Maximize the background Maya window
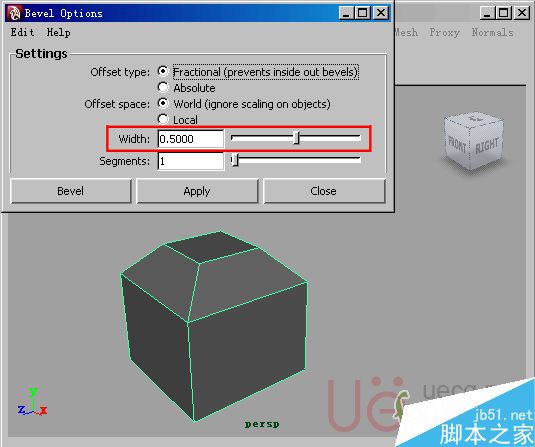The height and width of the screenshot is (447, 535). 504,13
